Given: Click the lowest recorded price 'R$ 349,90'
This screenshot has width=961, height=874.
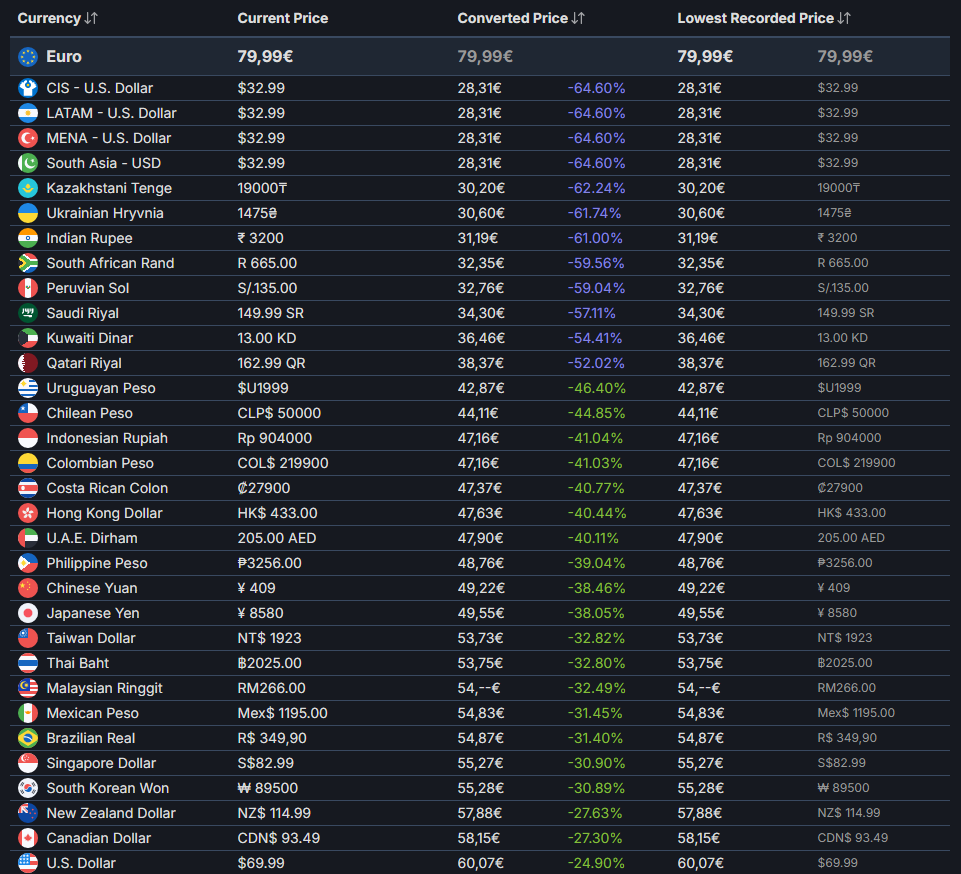Looking at the screenshot, I should pyautogui.click(x=846, y=738).
